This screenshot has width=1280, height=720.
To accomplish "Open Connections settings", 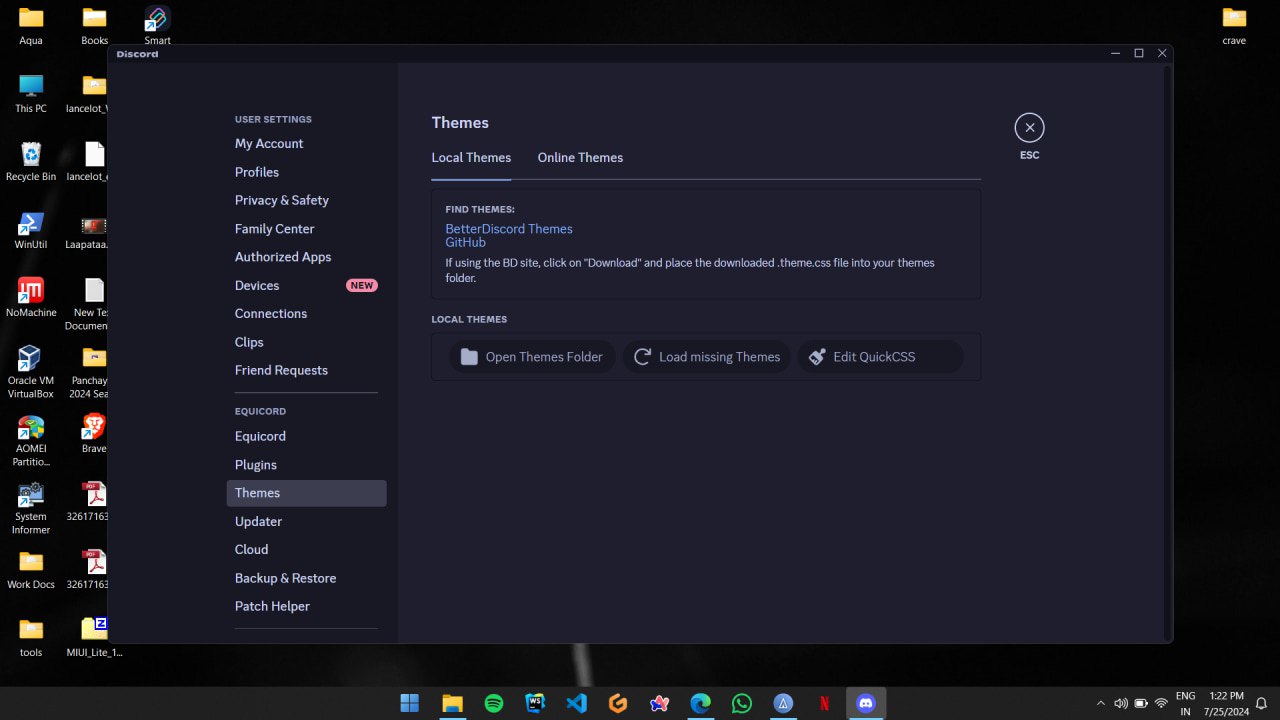I will [x=306, y=313].
